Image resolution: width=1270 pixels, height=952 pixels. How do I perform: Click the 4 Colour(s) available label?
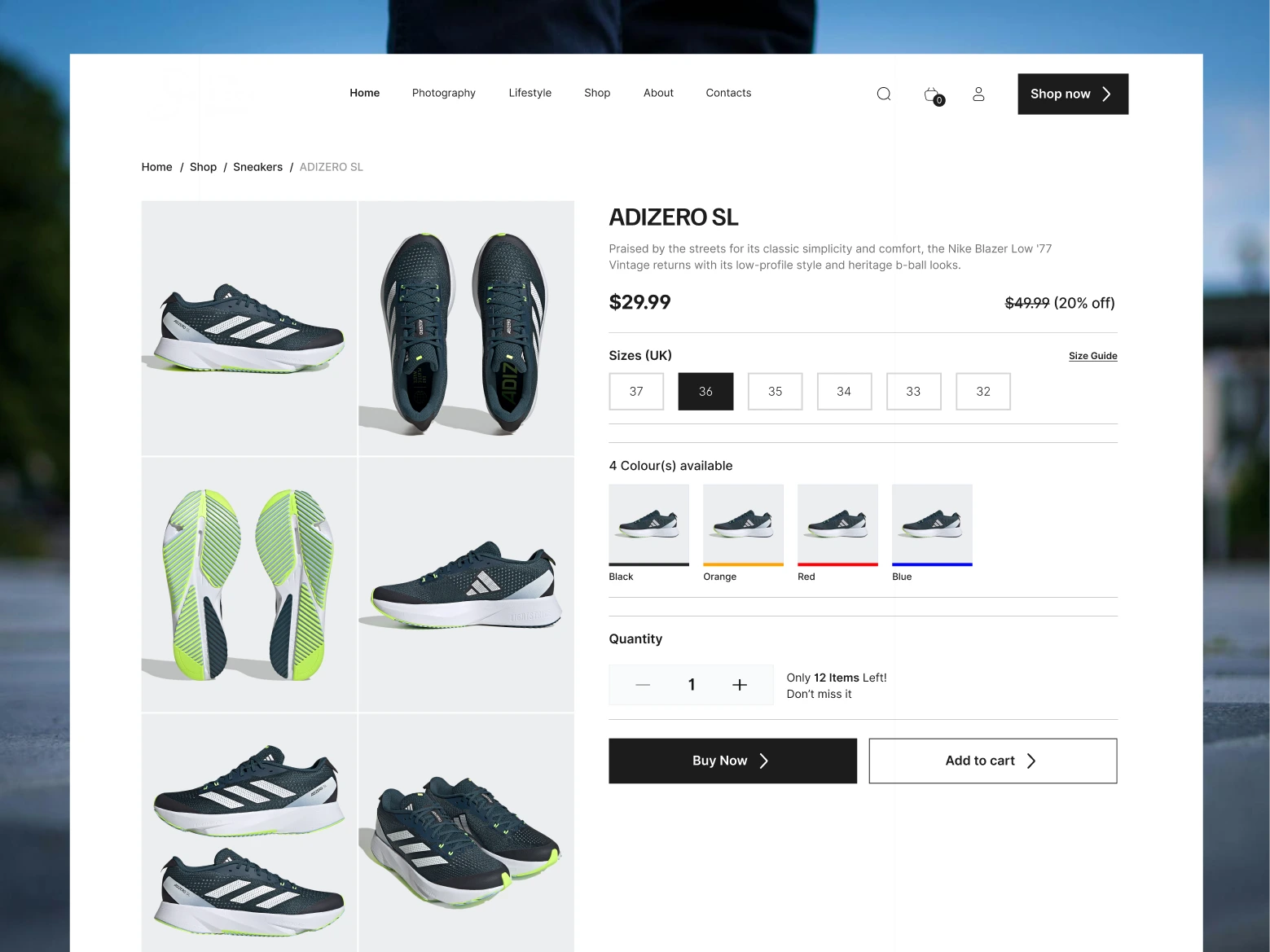tap(670, 466)
